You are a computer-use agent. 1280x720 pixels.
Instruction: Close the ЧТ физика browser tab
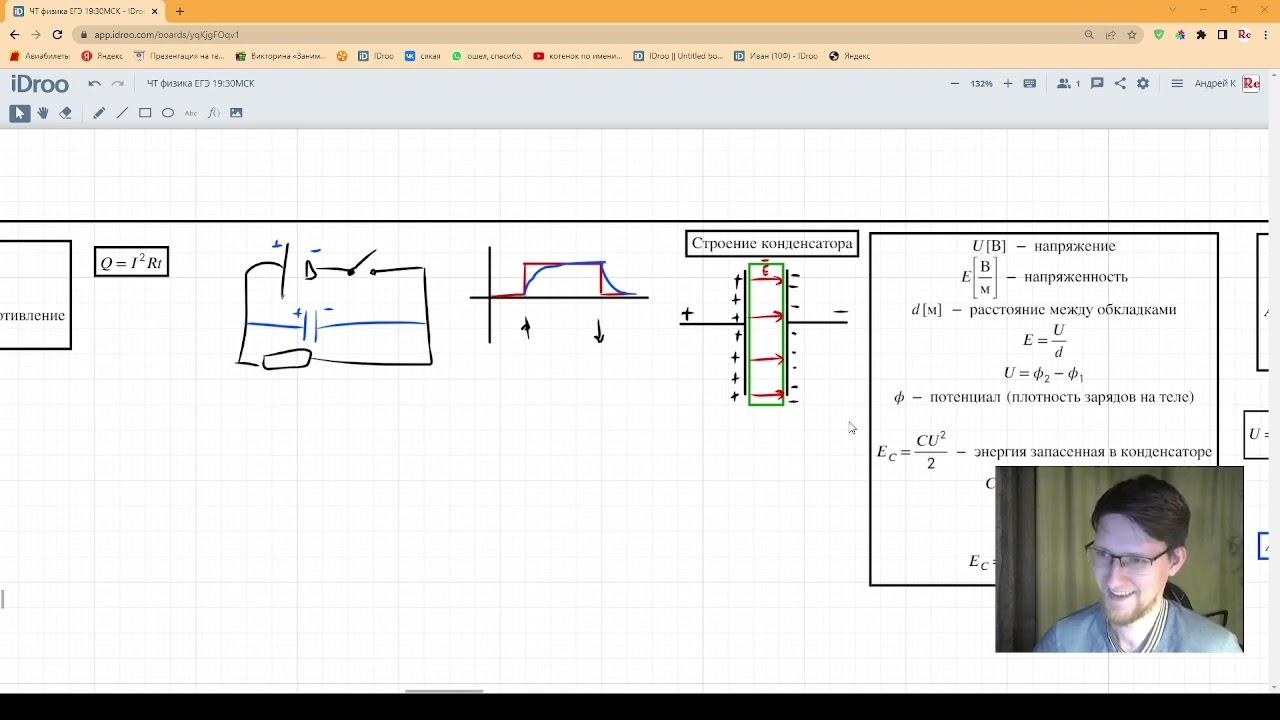point(155,11)
